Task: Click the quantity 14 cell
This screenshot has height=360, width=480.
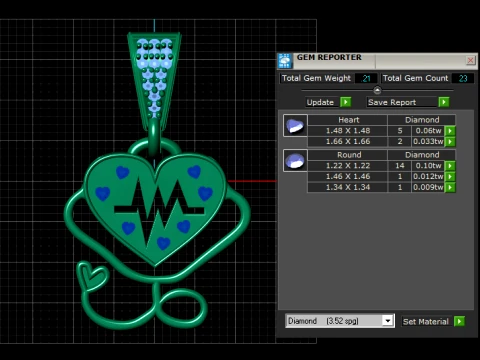Action: click(x=400, y=166)
